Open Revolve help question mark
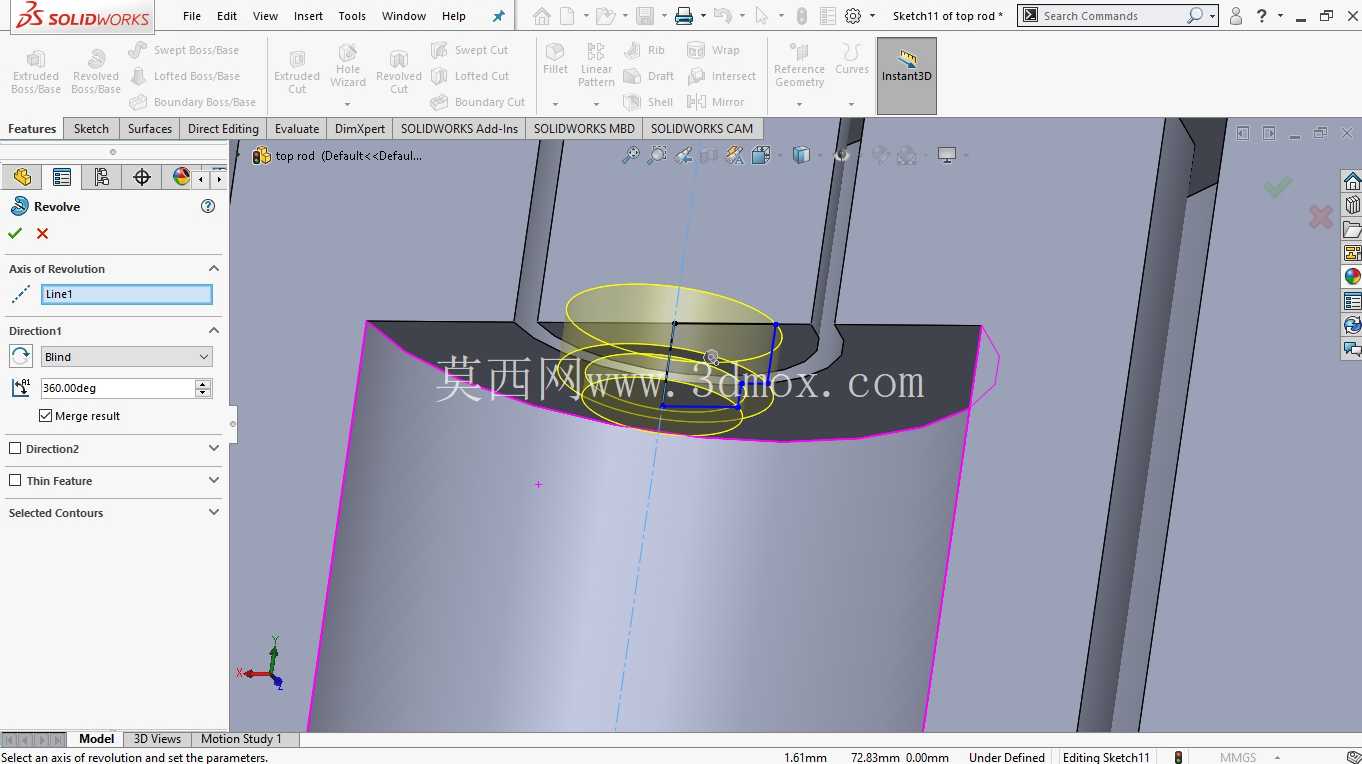Viewport: 1362px width, 764px height. (x=208, y=206)
